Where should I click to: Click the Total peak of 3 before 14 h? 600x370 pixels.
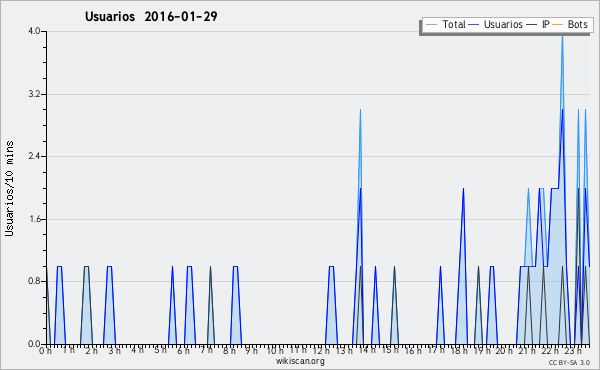(x=360, y=111)
